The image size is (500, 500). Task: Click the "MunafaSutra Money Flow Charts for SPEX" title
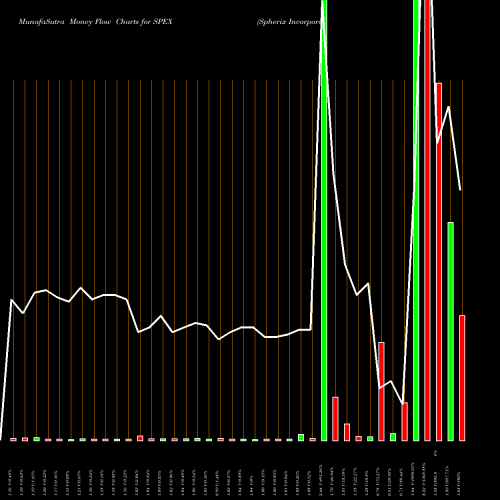[95, 22]
